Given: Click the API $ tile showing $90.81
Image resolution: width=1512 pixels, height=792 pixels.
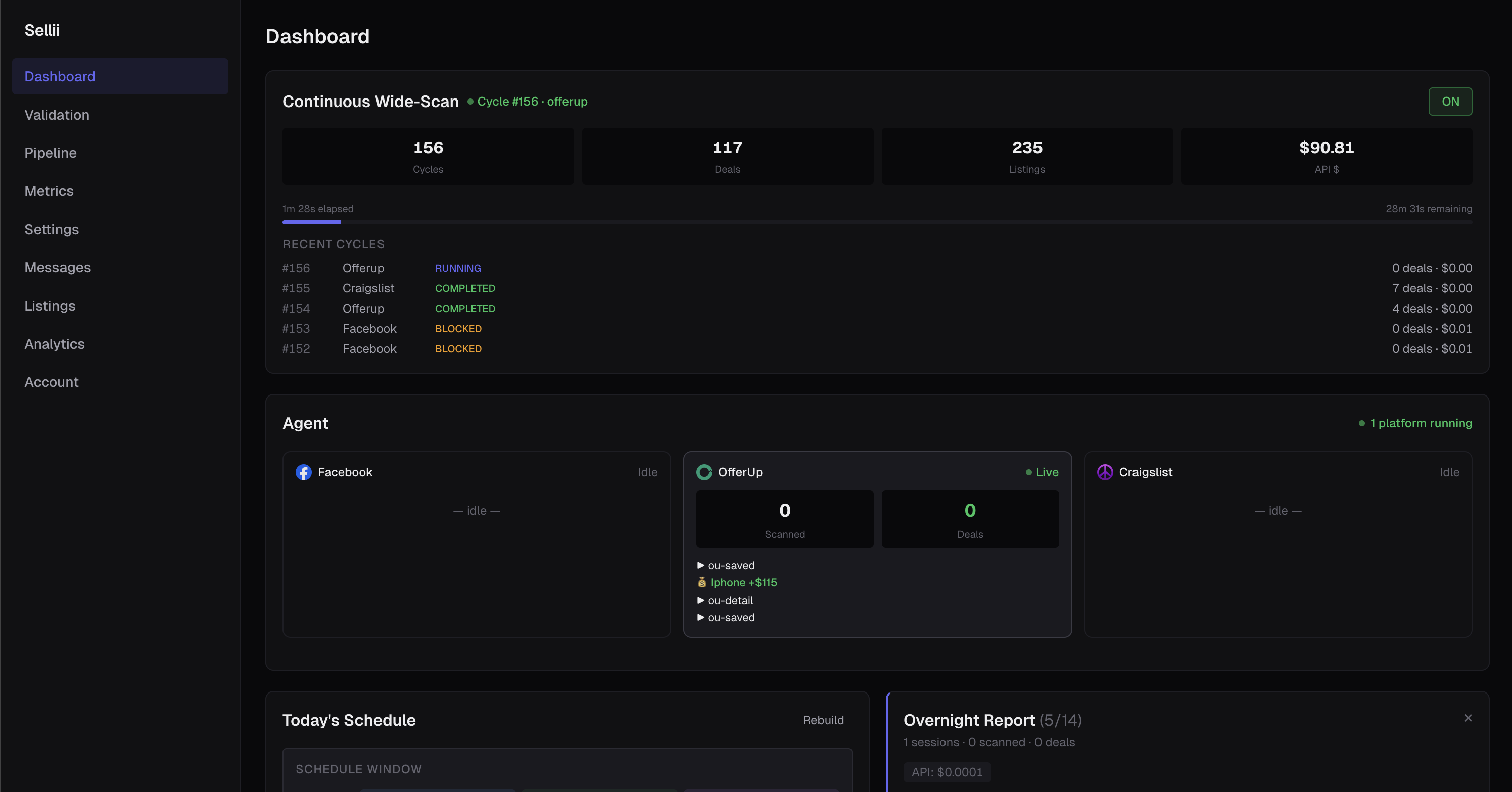Looking at the screenshot, I should coord(1326,157).
